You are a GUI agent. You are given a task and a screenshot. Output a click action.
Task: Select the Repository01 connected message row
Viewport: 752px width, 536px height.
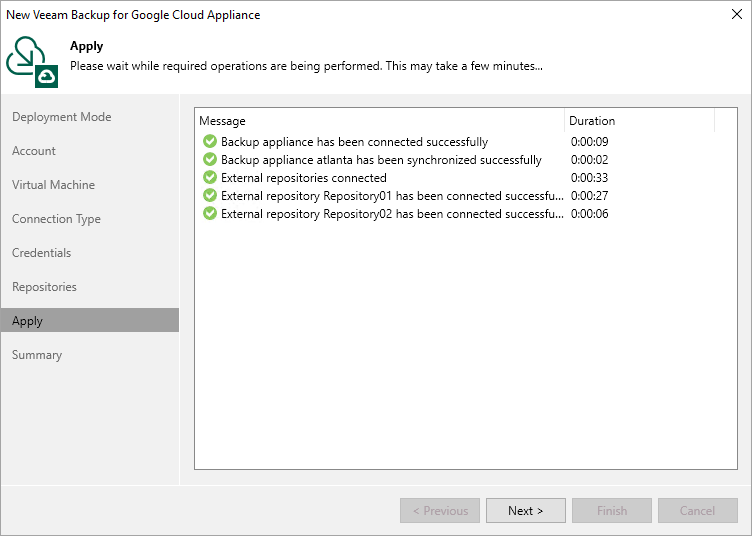(x=392, y=196)
